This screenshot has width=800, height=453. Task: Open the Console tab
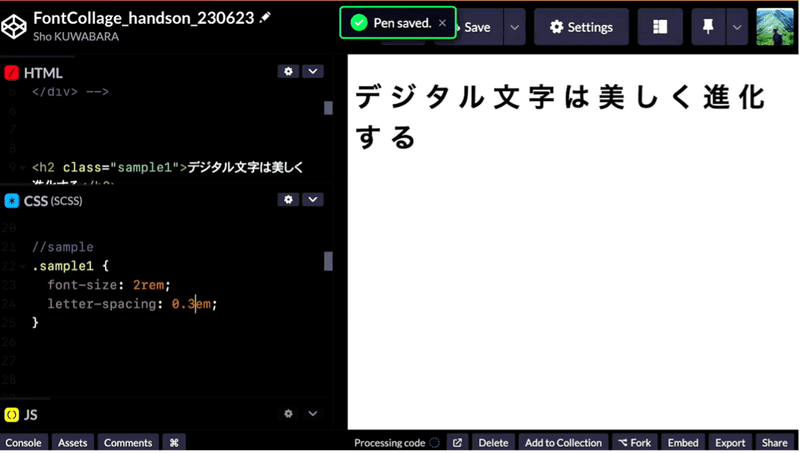tap(23, 442)
